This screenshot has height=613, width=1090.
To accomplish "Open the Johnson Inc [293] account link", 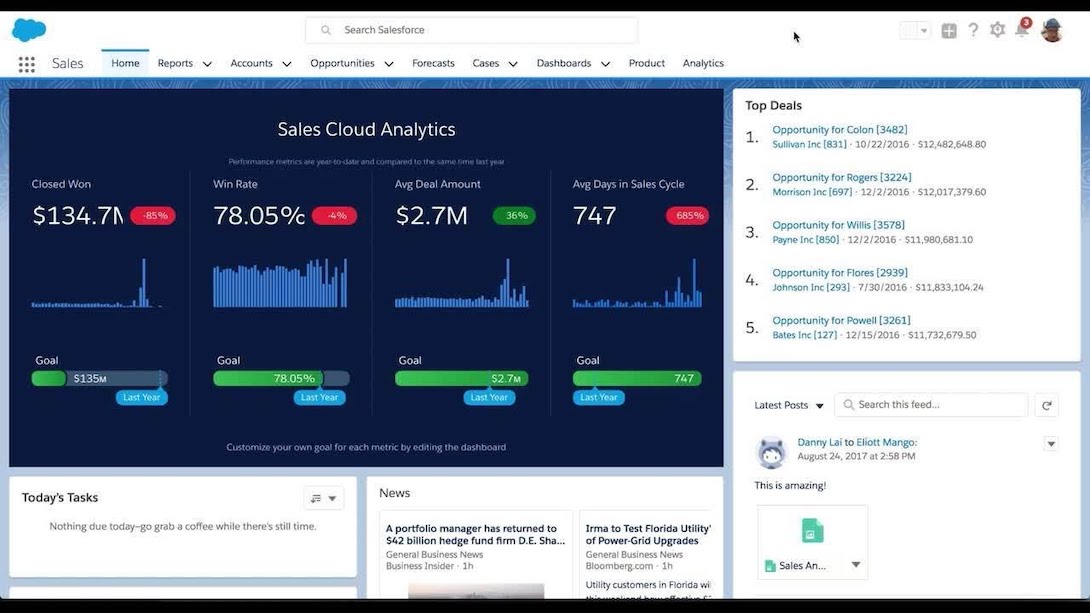I will tap(811, 287).
